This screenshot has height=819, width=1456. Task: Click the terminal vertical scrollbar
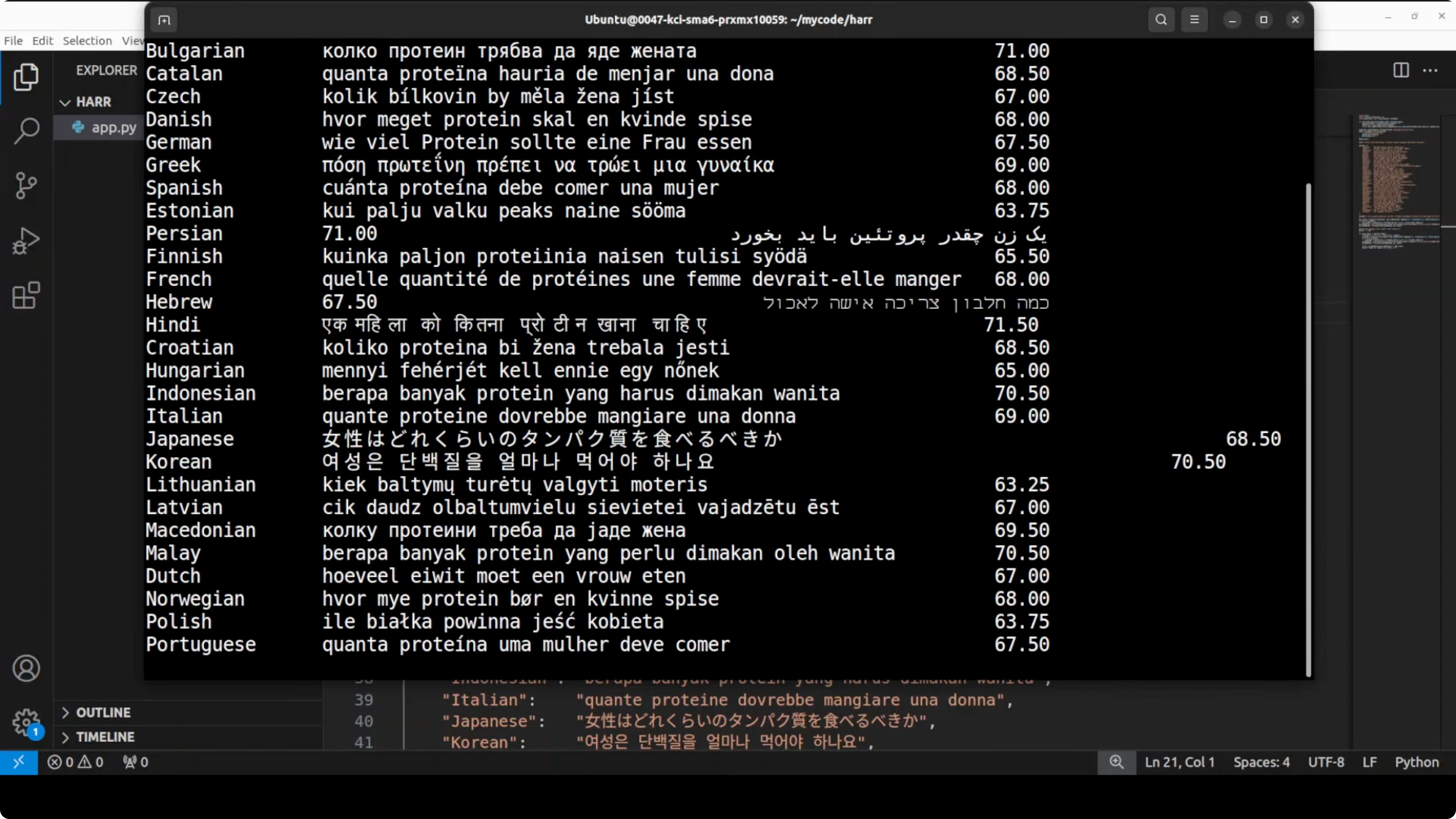click(x=1308, y=430)
